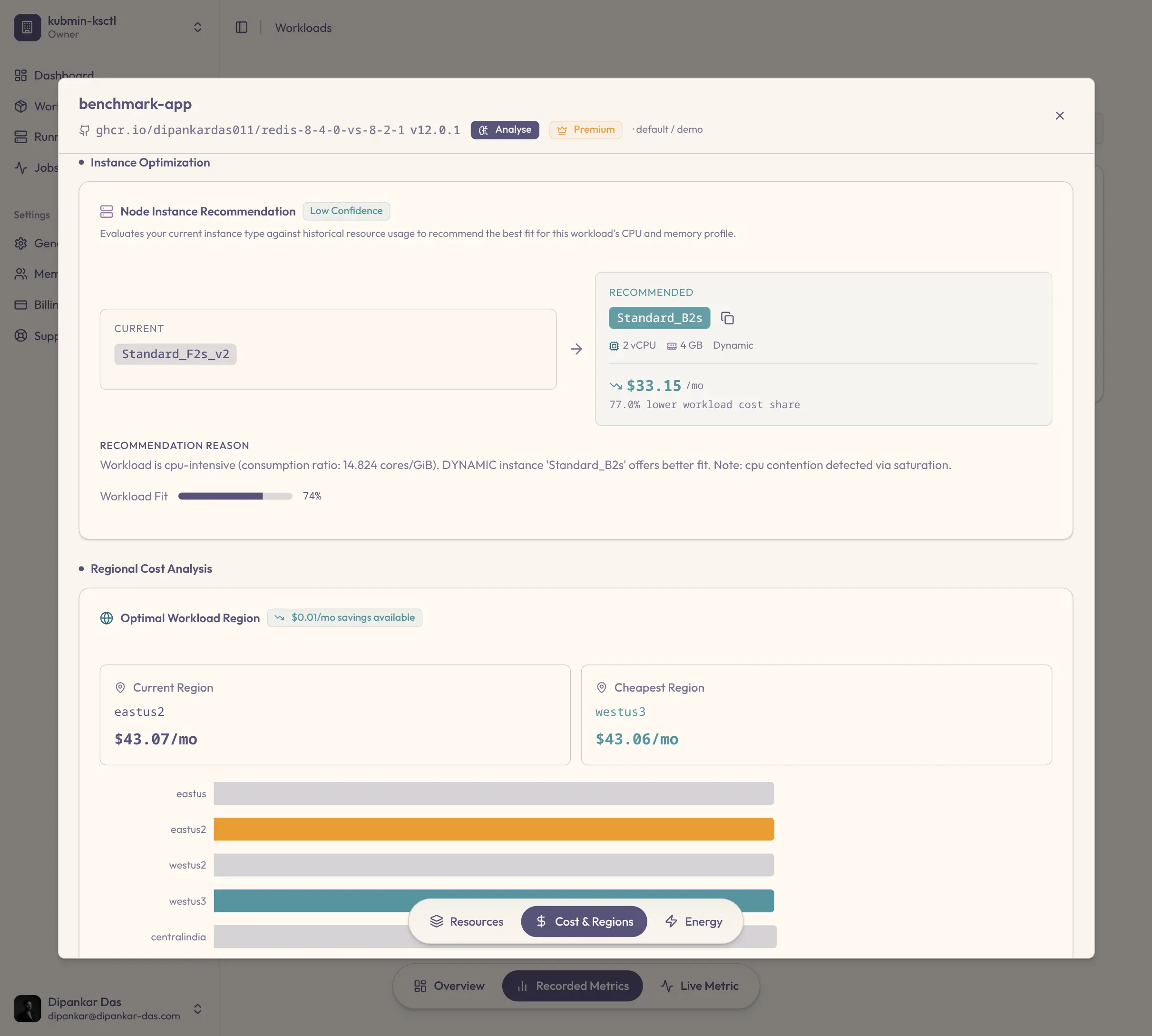1152x1036 pixels.
Task: Click the GitHub icon beside image path
Action: pyautogui.click(x=84, y=130)
